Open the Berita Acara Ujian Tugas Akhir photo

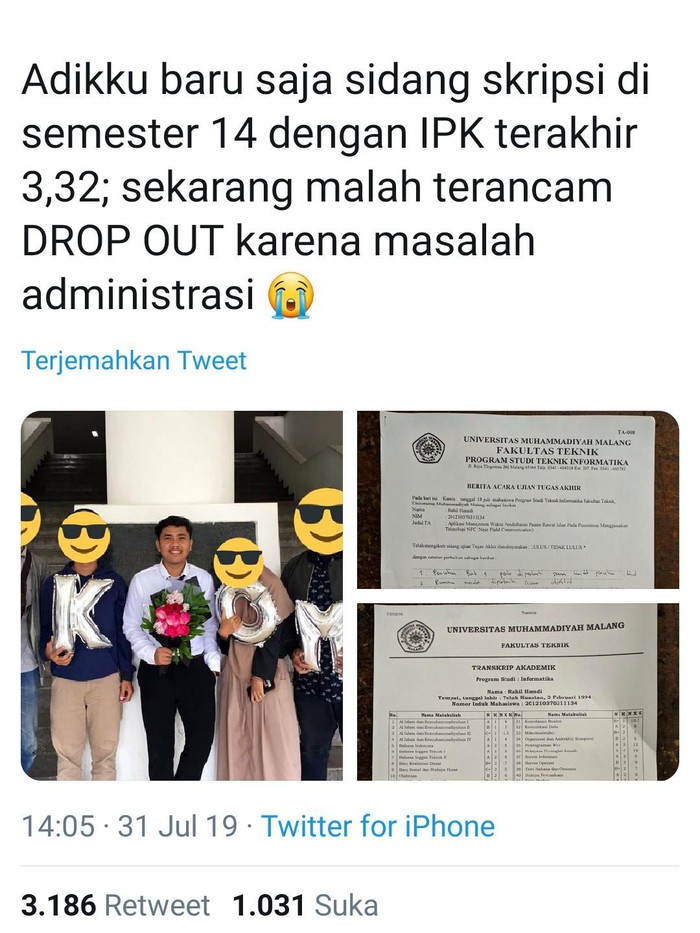pos(518,500)
